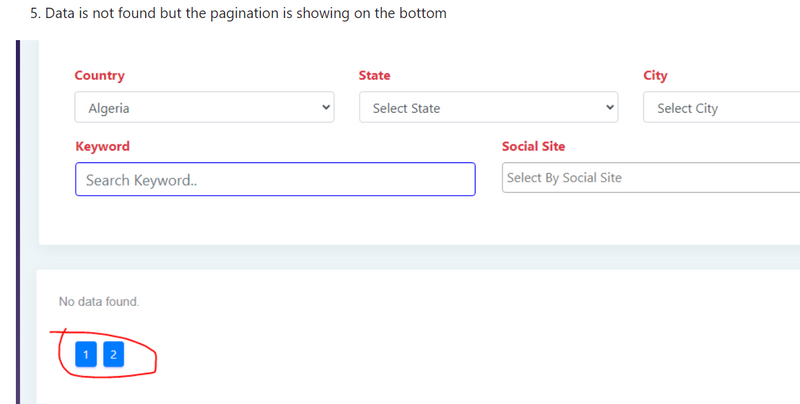Click the heading about pagination showing

coord(238,14)
